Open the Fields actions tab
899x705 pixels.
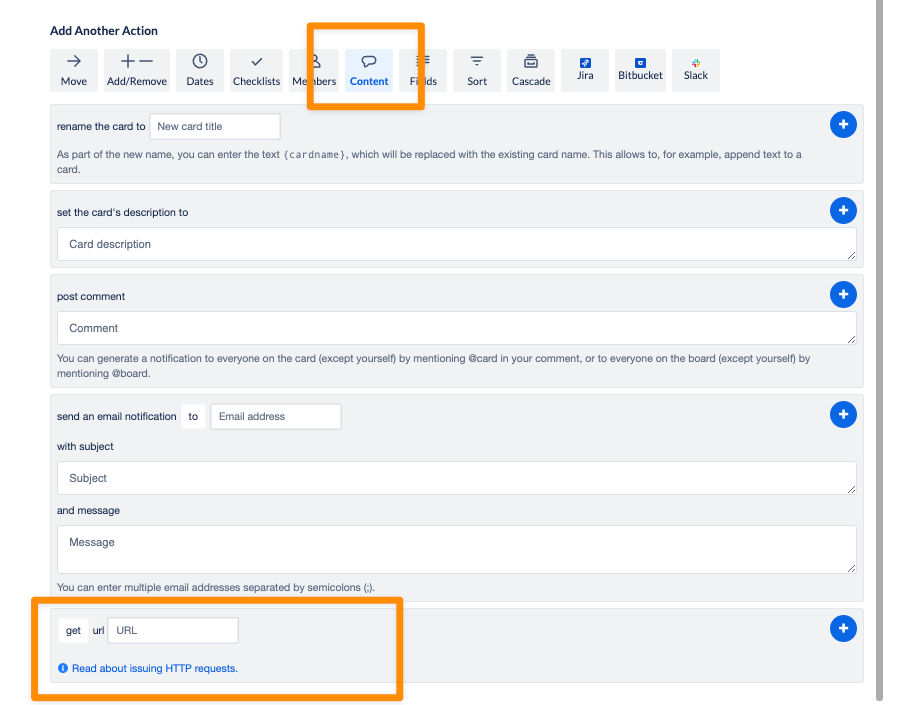423,70
